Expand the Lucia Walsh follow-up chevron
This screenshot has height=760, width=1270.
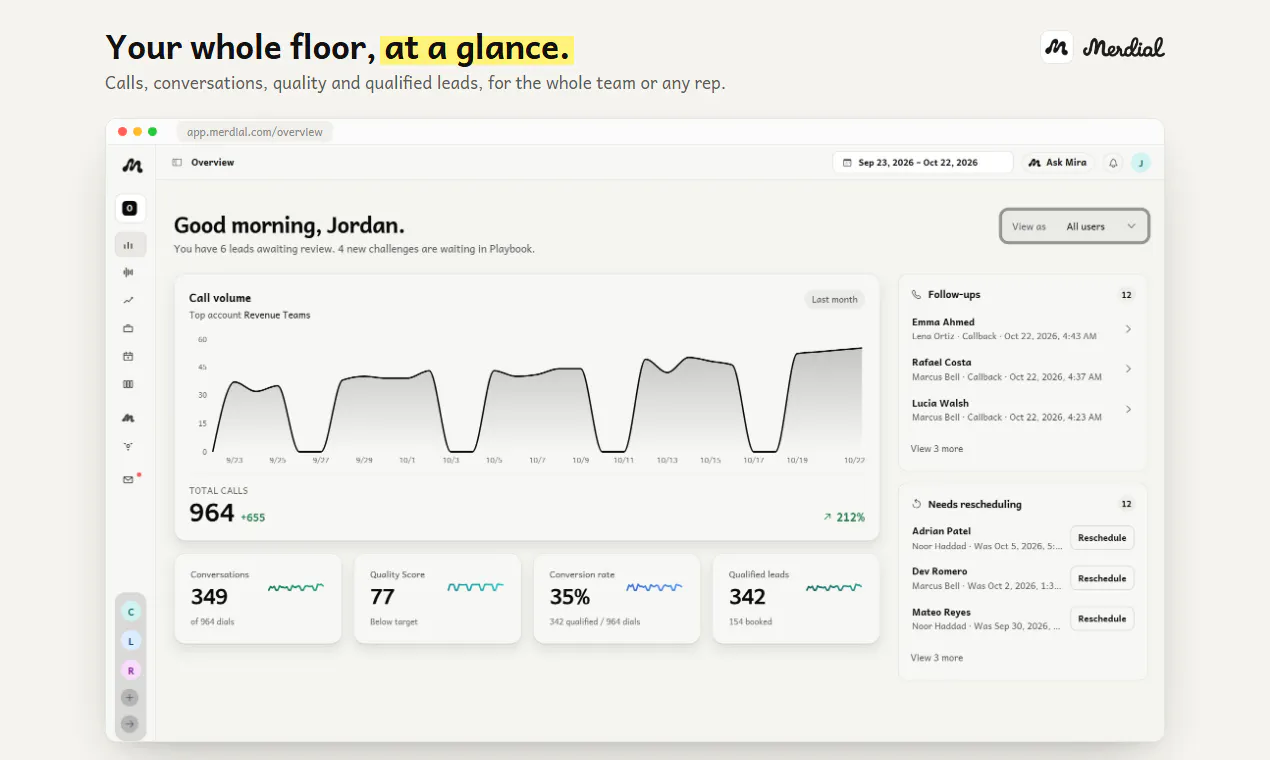[x=1128, y=409]
